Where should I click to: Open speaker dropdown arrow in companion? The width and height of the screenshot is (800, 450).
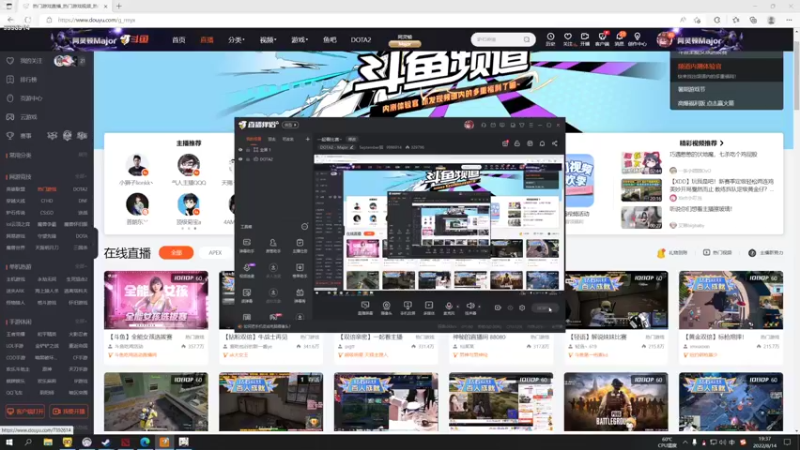[479, 307]
